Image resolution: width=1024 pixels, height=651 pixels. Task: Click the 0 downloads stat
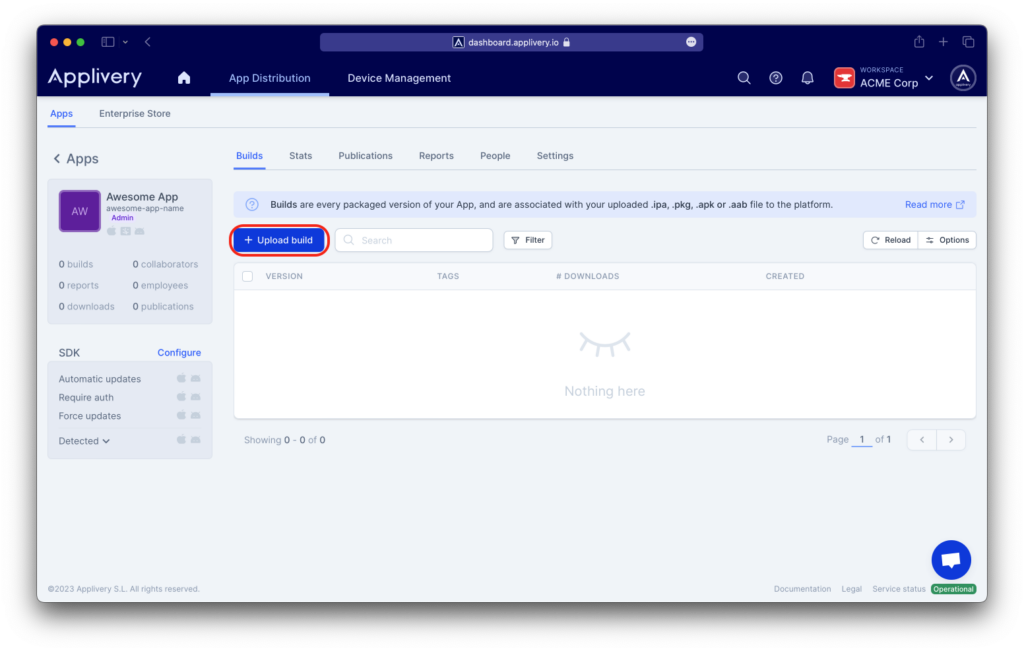click(x=86, y=306)
